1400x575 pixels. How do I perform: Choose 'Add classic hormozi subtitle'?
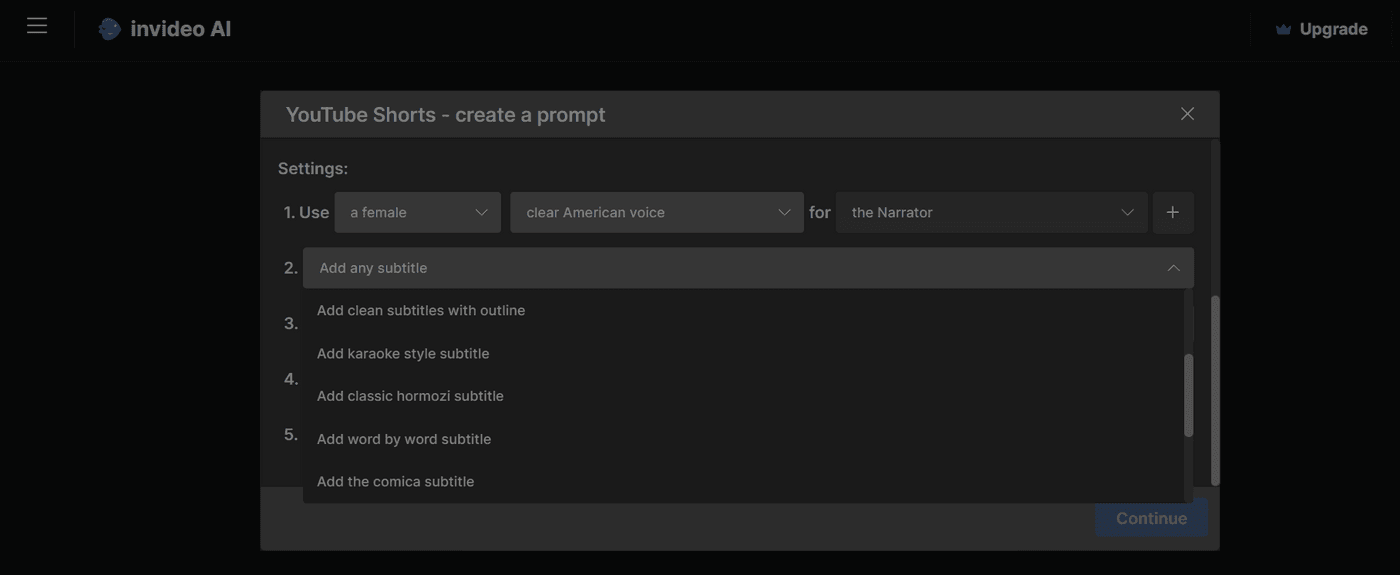click(x=743, y=396)
